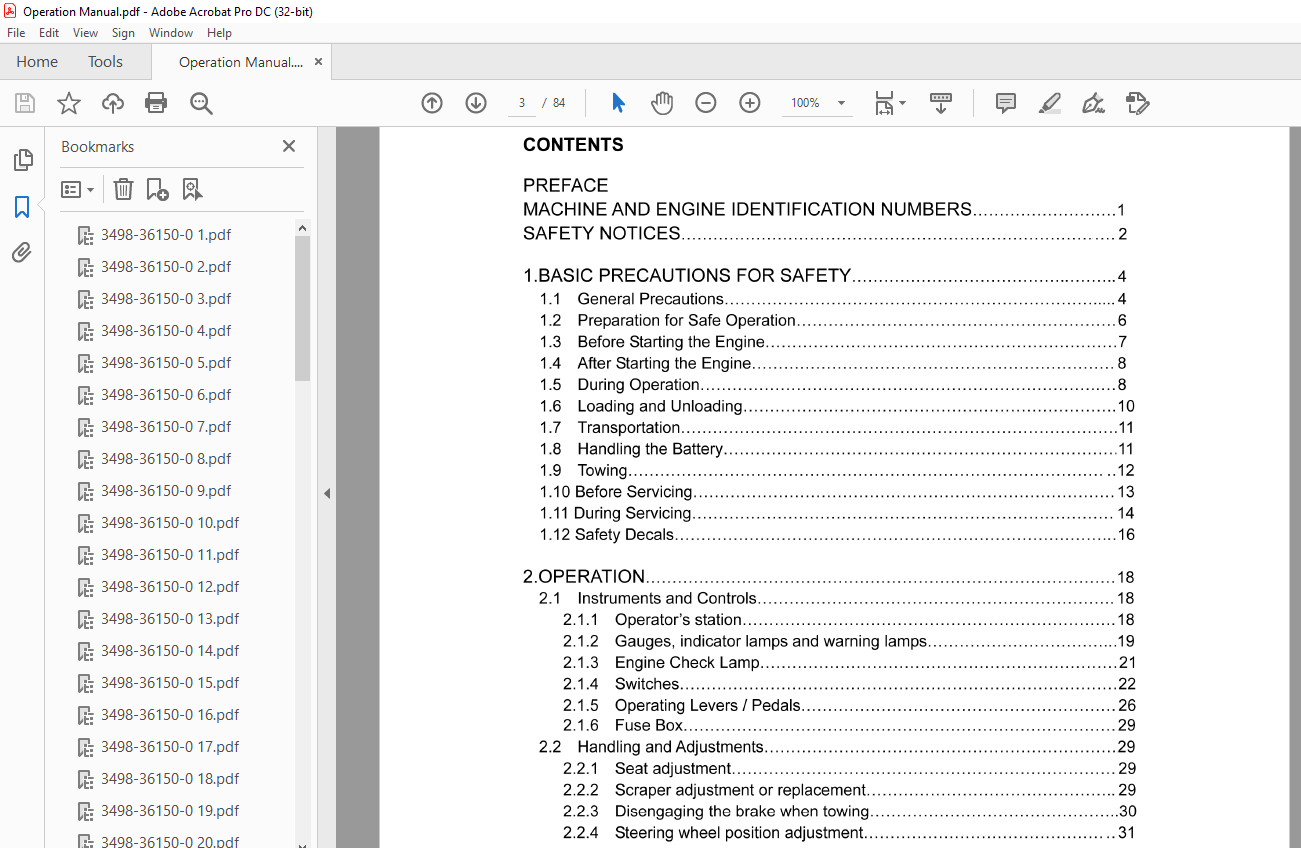Click the '2.OPERATION' contents heading

[828, 577]
